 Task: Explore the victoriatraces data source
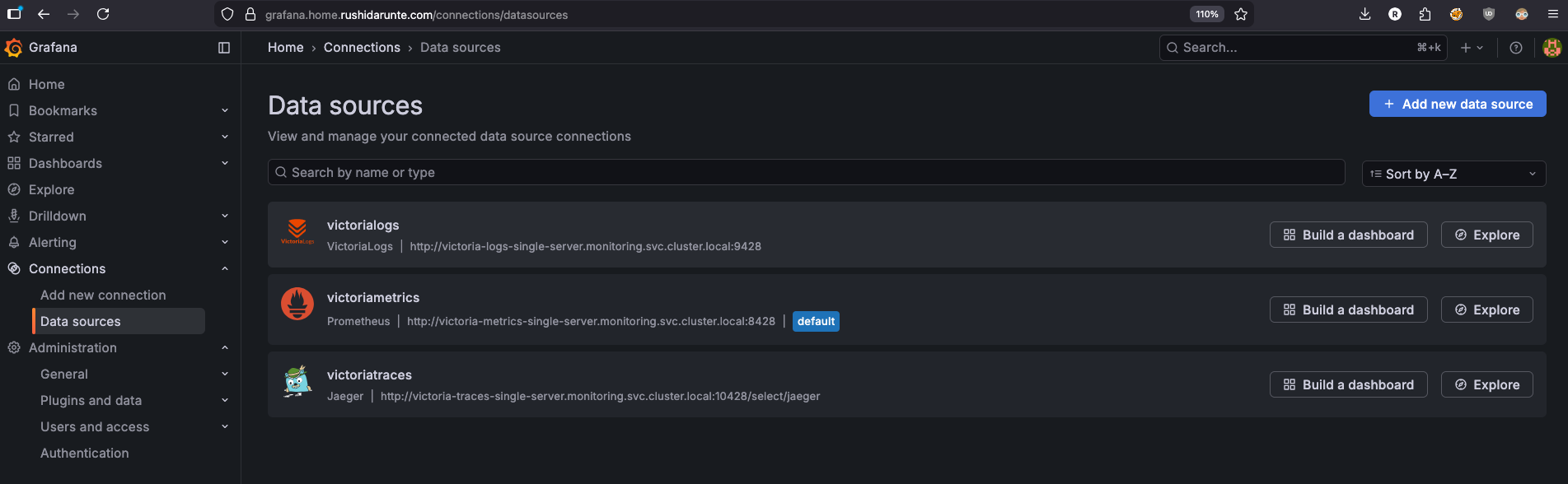click(x=1486, y=384)
